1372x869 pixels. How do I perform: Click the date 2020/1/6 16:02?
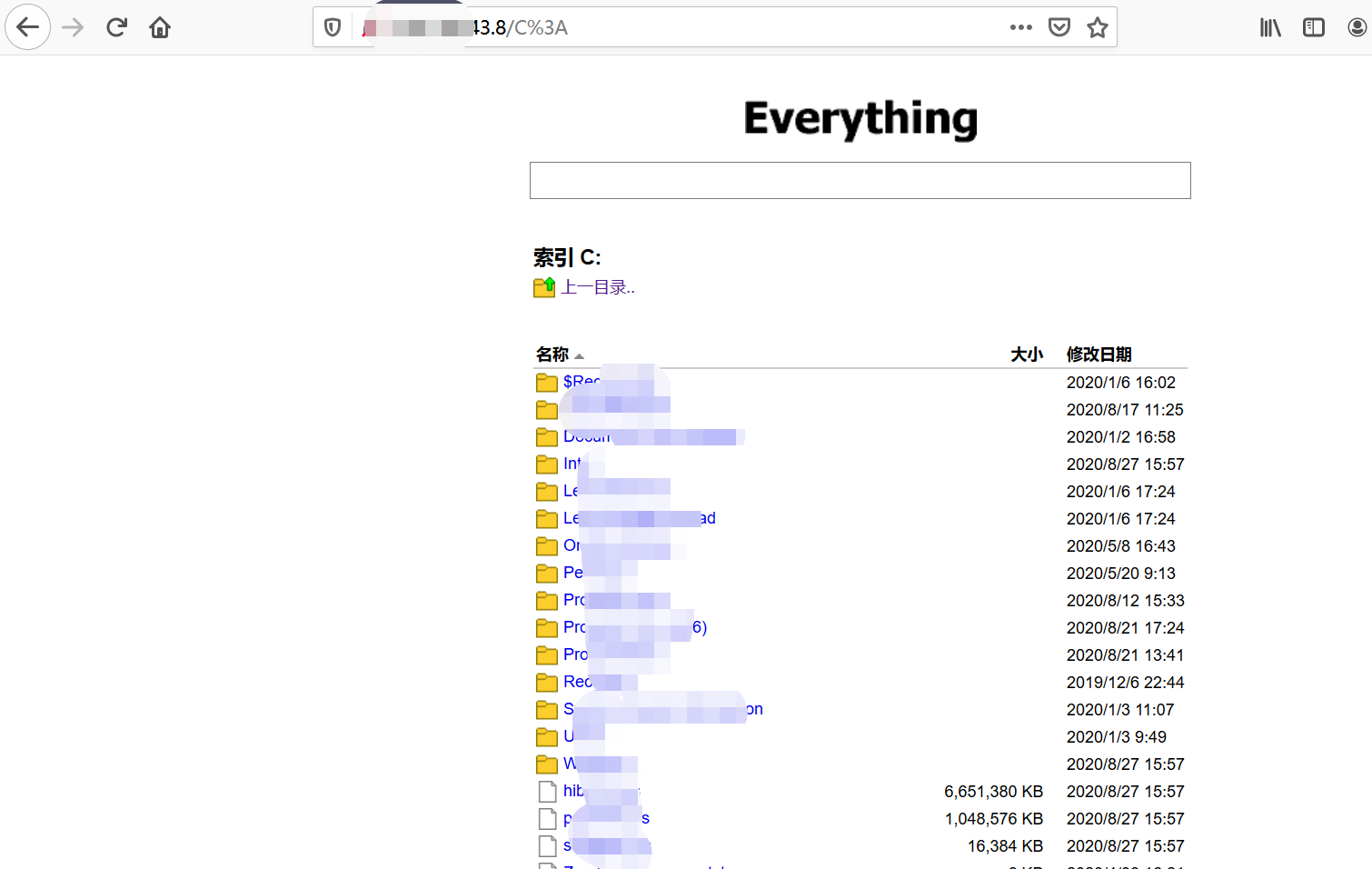point(1121,383)
